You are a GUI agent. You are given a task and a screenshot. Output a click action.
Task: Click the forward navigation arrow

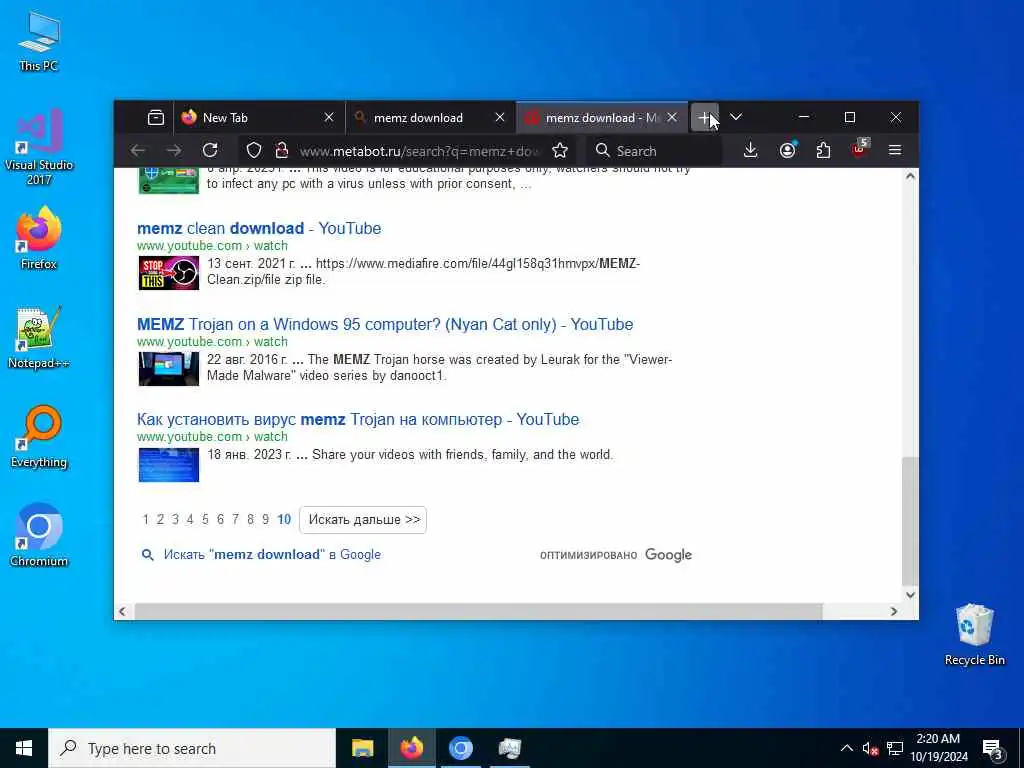[174, 150]
